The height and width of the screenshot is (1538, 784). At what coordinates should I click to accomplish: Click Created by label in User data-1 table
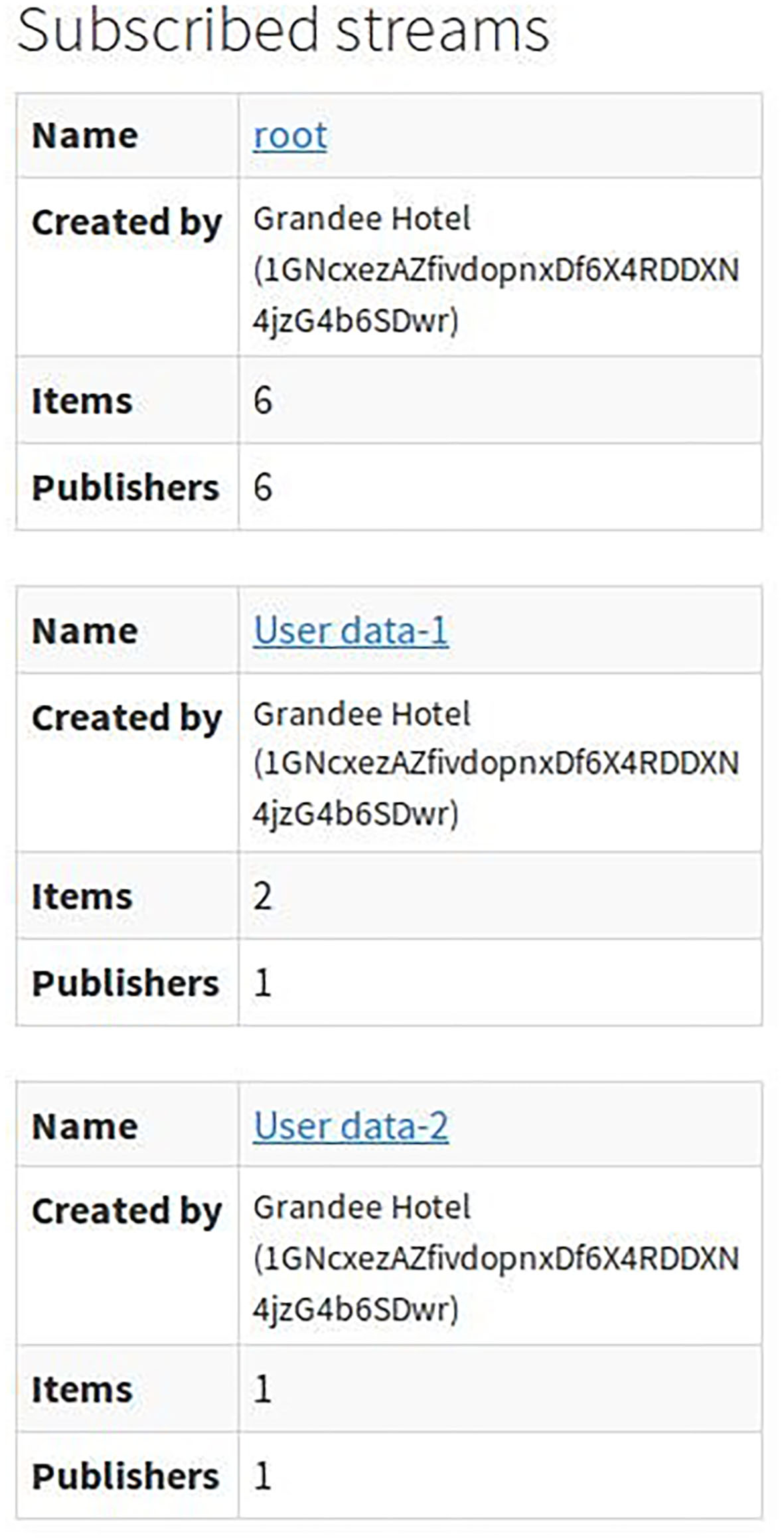126,718
